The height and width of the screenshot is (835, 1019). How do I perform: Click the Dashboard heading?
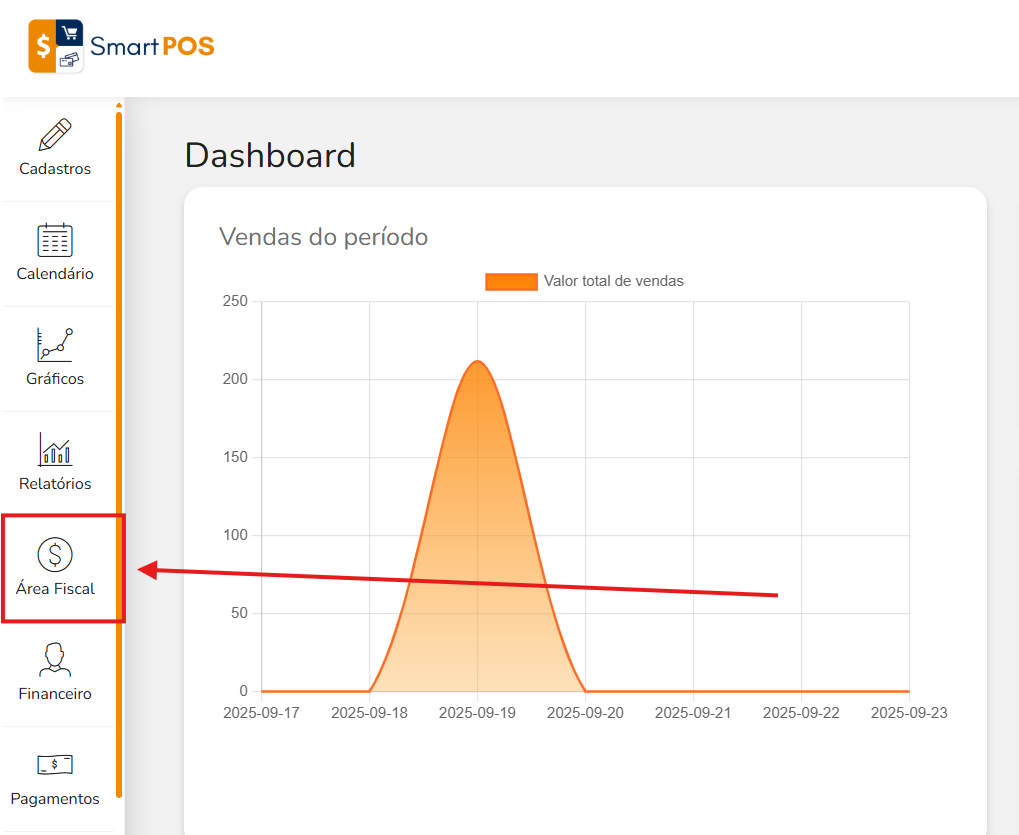pos(270,156)
